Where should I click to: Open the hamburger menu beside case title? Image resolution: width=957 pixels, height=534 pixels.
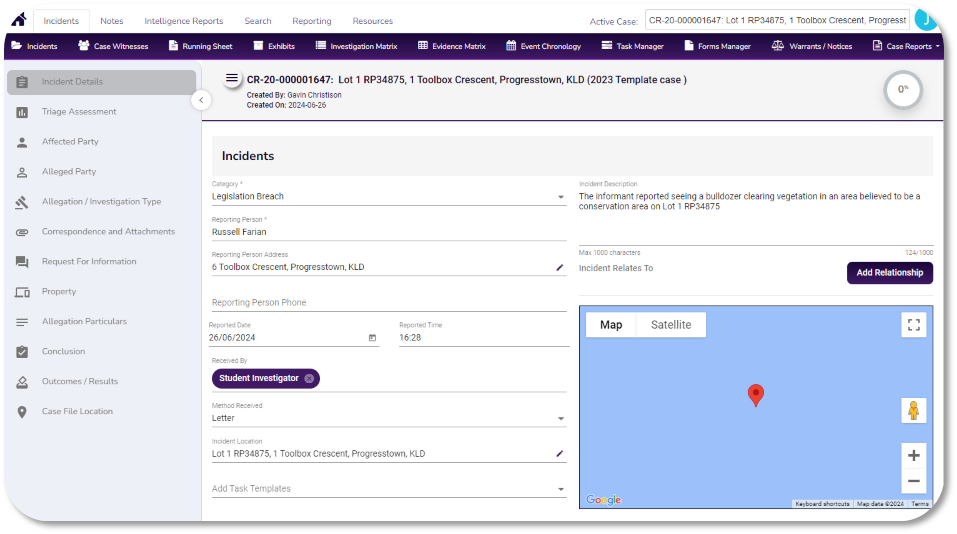[x=232, y=79]
